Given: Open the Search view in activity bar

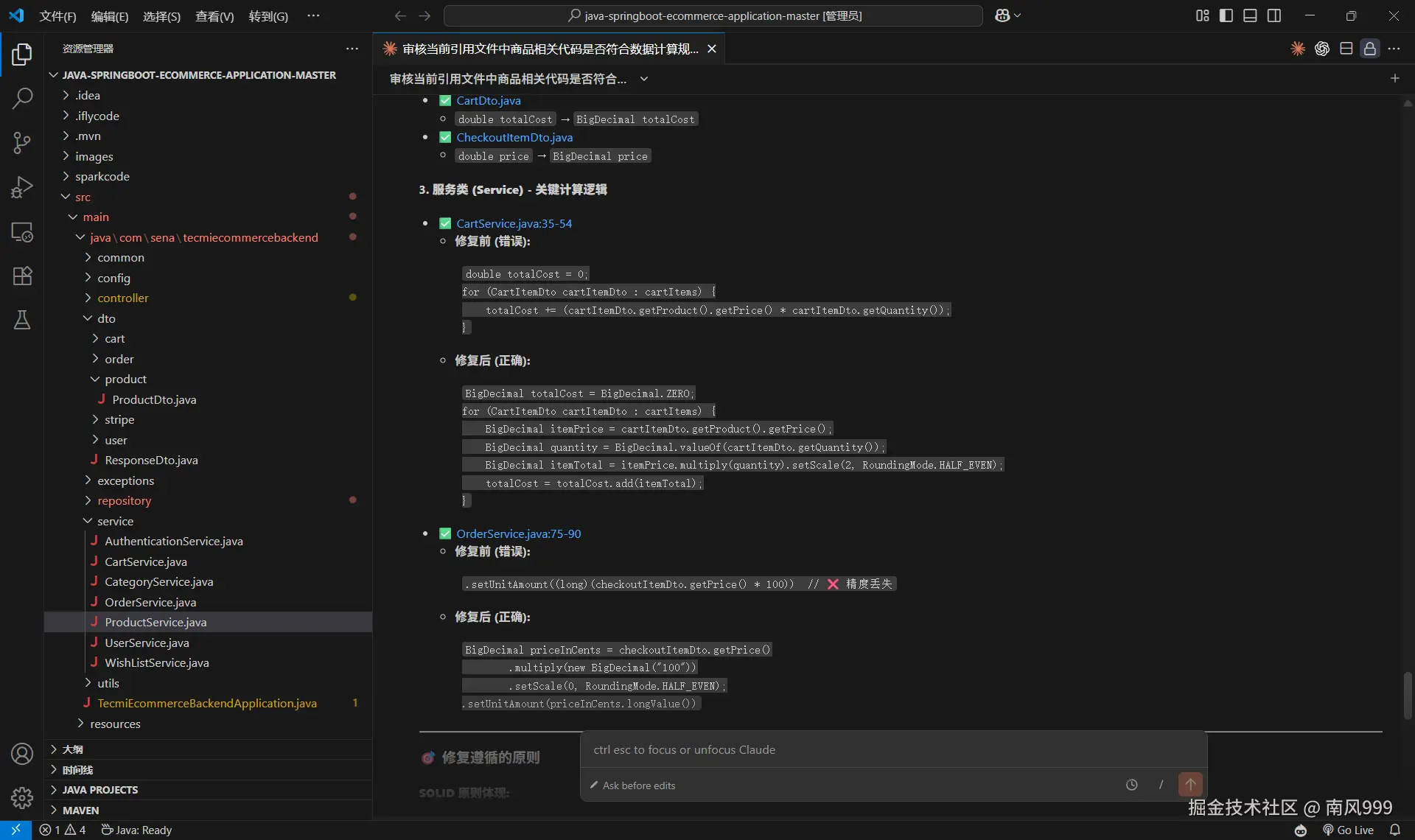Looking at the screenshot, I should click(22, 98).
